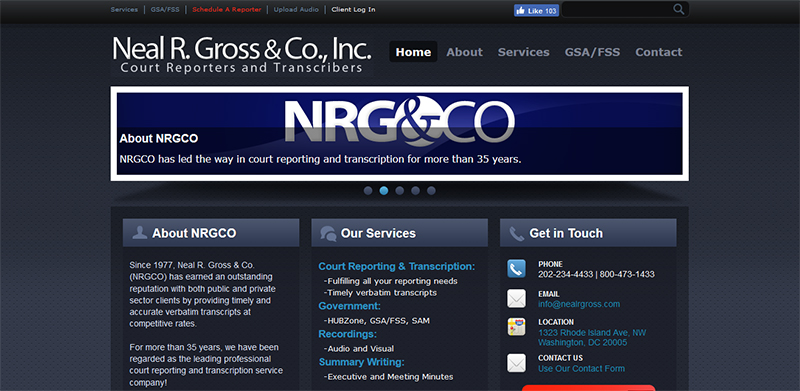Viewport: 800px width, 391px height.
Task: Click the search magnifier icon
Action: click(678, 9)
